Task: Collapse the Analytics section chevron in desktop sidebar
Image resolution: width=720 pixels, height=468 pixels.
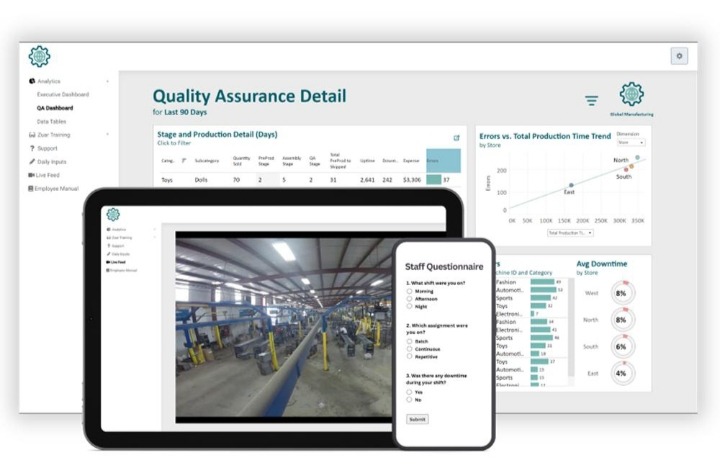Action: click(108, 81)
